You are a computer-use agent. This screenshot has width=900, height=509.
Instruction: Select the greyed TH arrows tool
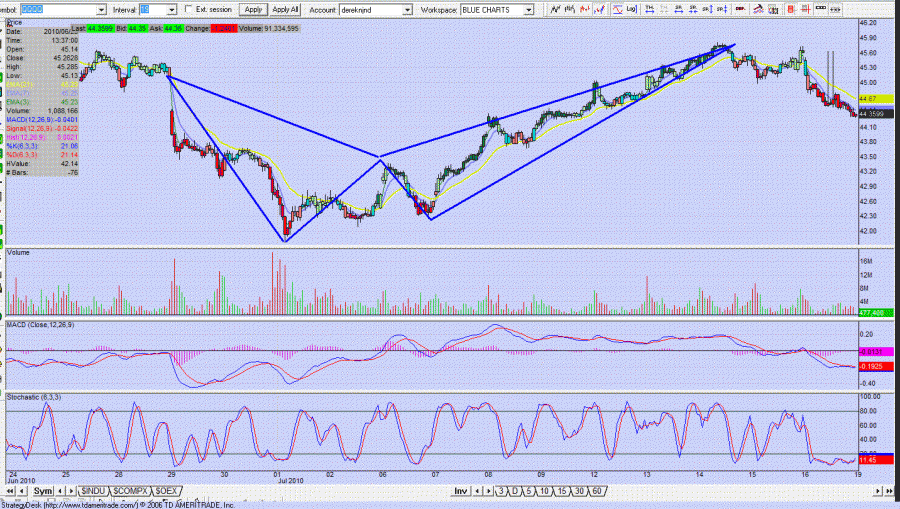(x=664, y=9)
